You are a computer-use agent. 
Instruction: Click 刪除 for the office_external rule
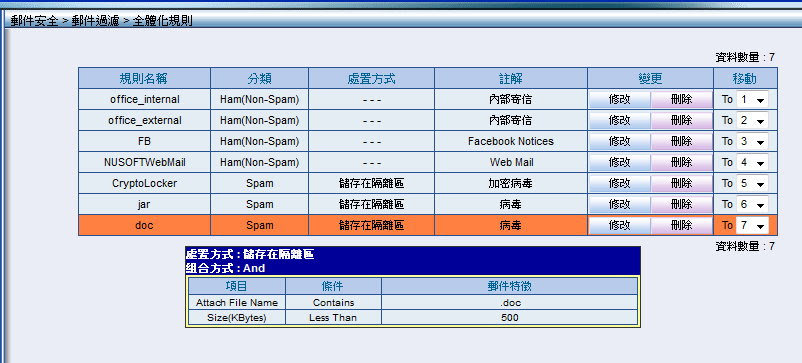(x=681, y=120)
